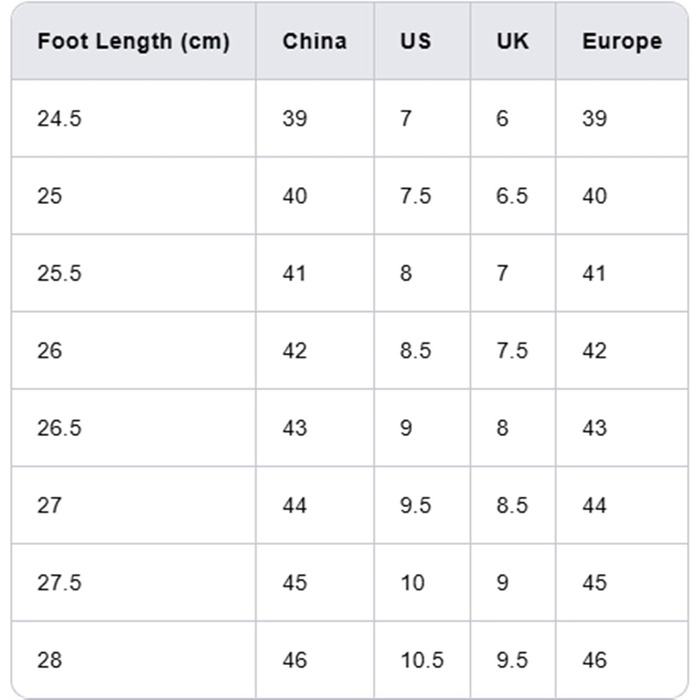Select US size 10.5 cell
Screen dimensions: 700x700
421,660
